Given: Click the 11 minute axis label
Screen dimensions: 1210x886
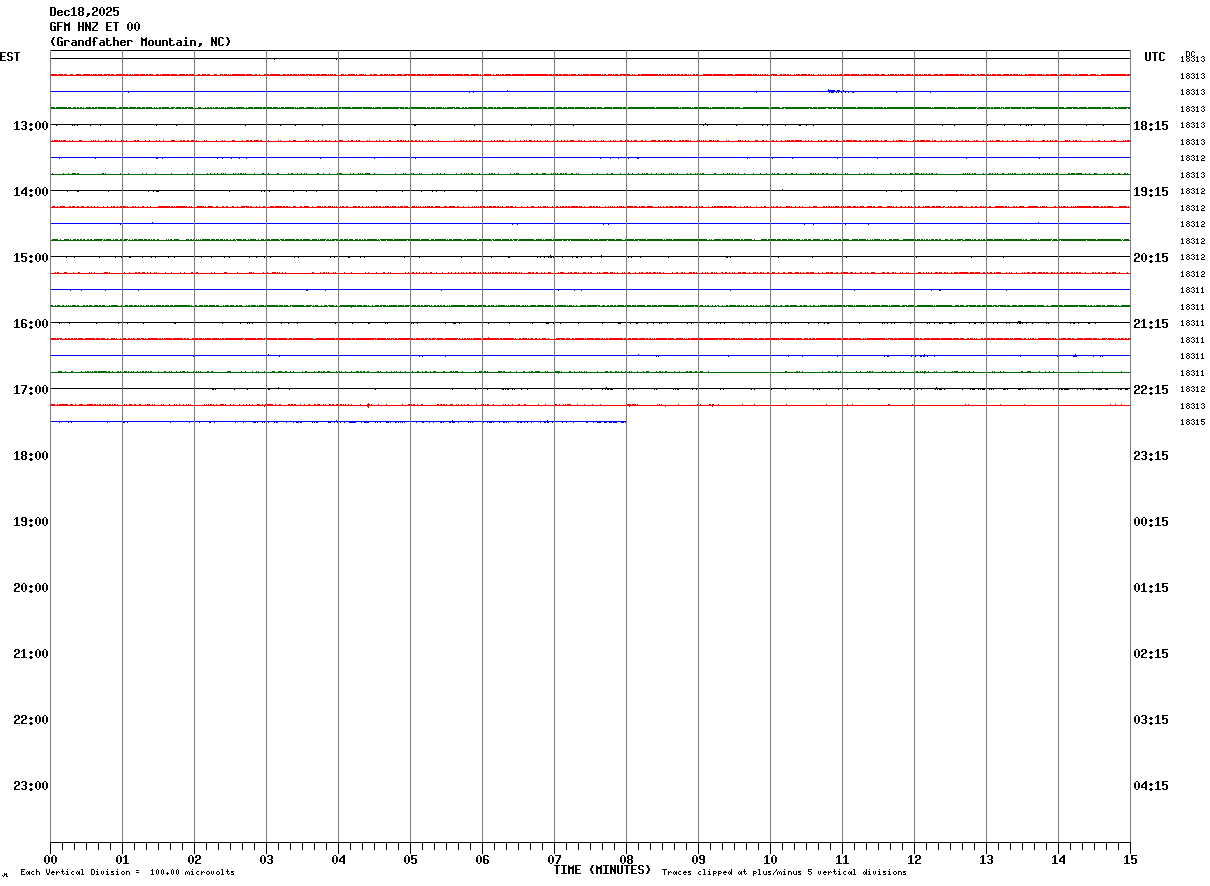Looking at the screenshot, I should click(842, 859).
